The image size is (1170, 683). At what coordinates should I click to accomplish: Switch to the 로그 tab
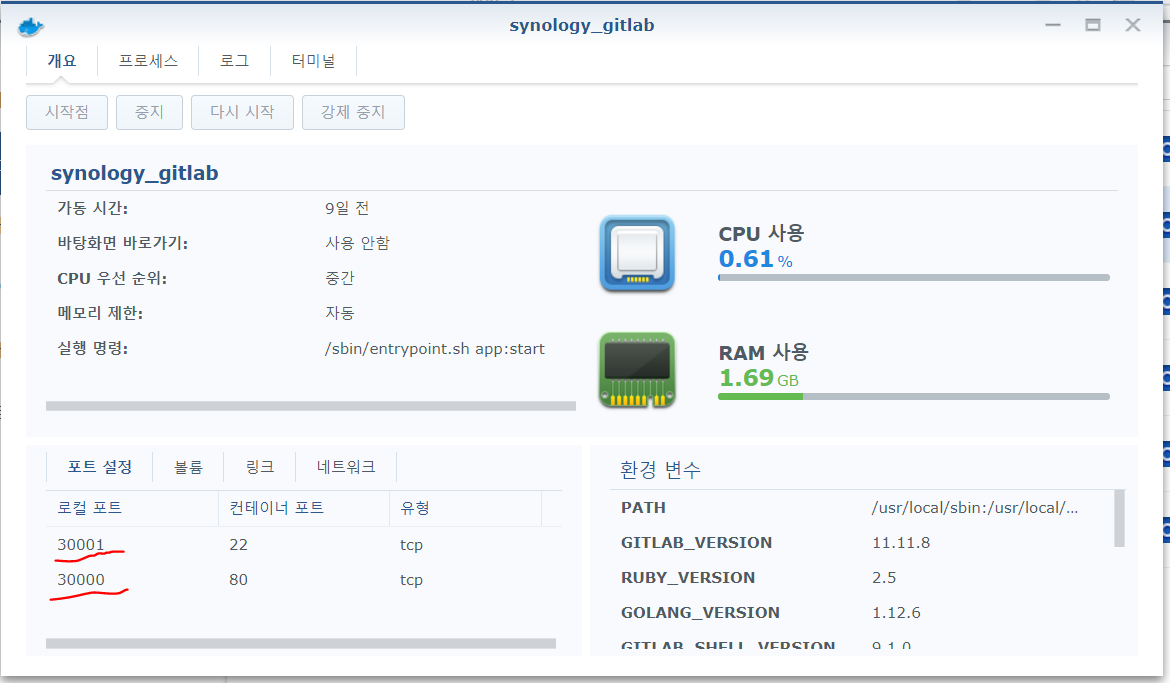[234, 61]
